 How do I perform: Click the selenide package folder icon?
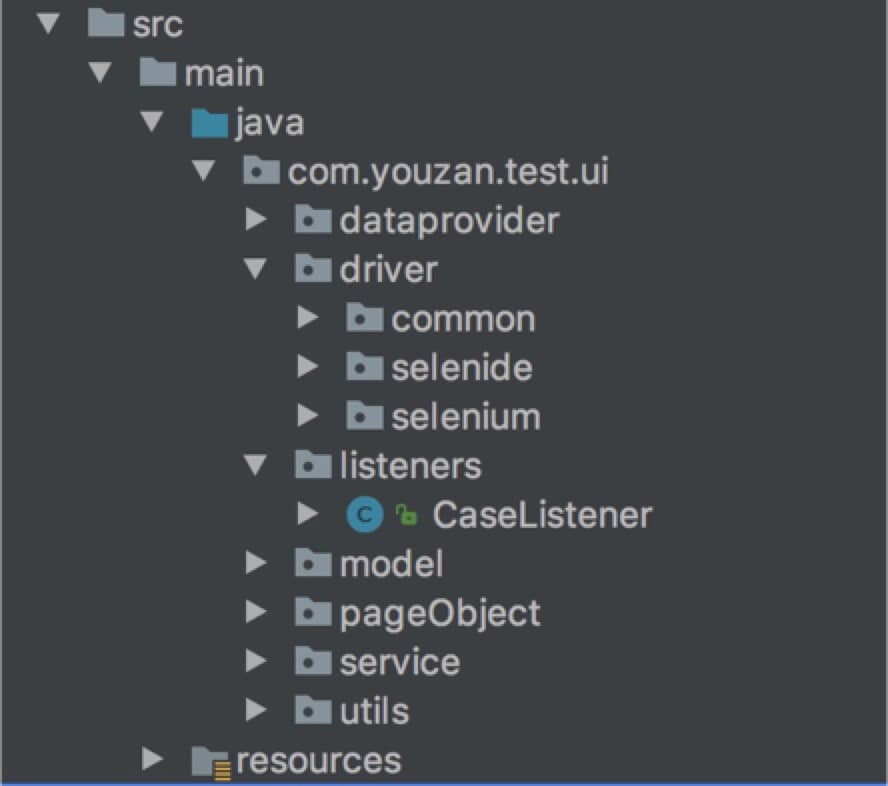pyautogui.click(x=364, y=367)
